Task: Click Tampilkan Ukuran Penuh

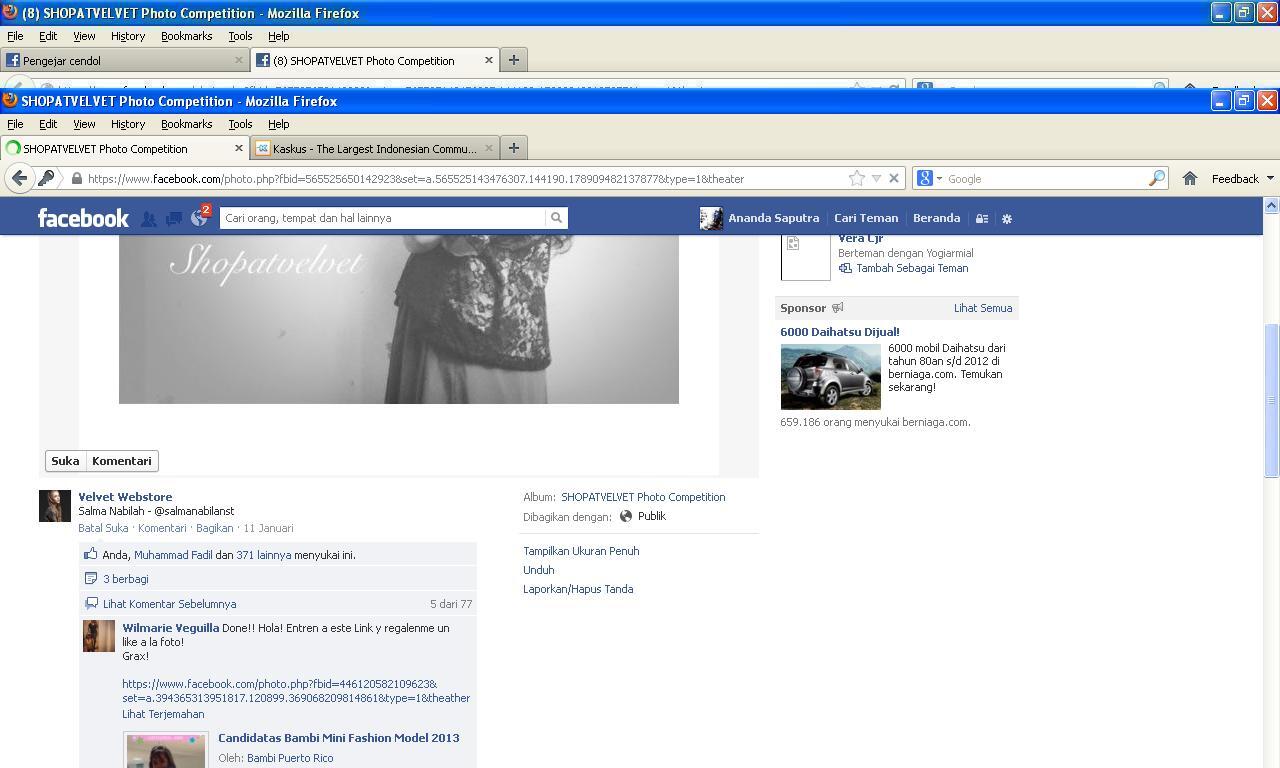Action: [581, 551]
